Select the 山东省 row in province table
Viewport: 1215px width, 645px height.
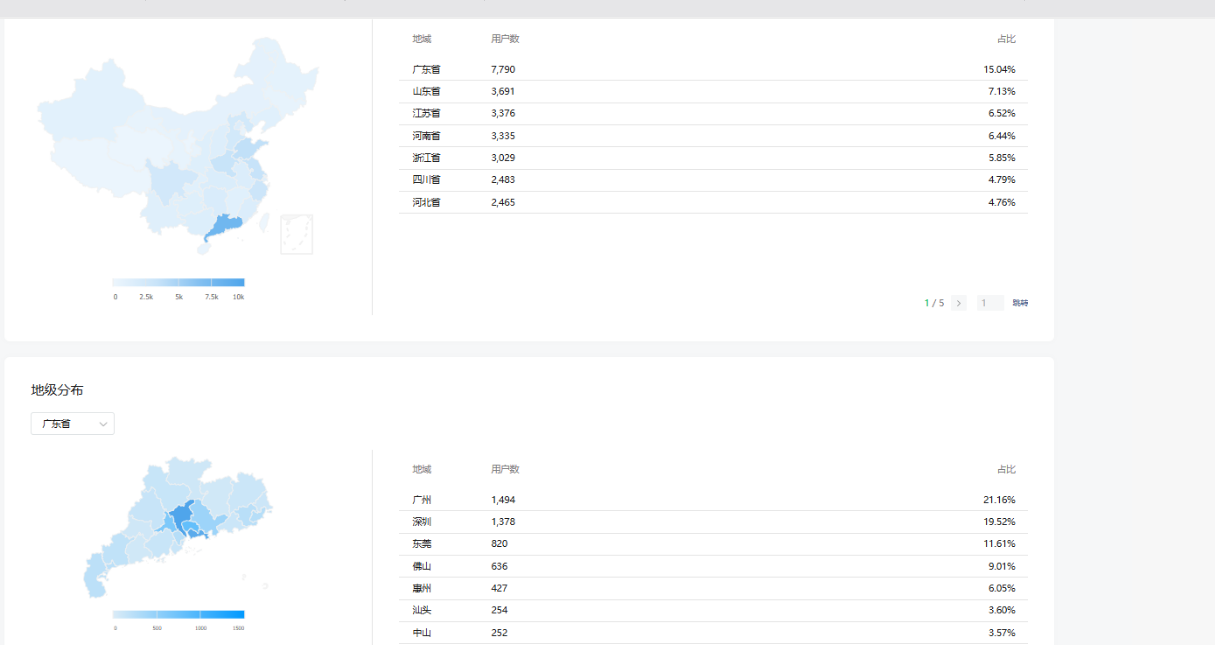point(713,92)
